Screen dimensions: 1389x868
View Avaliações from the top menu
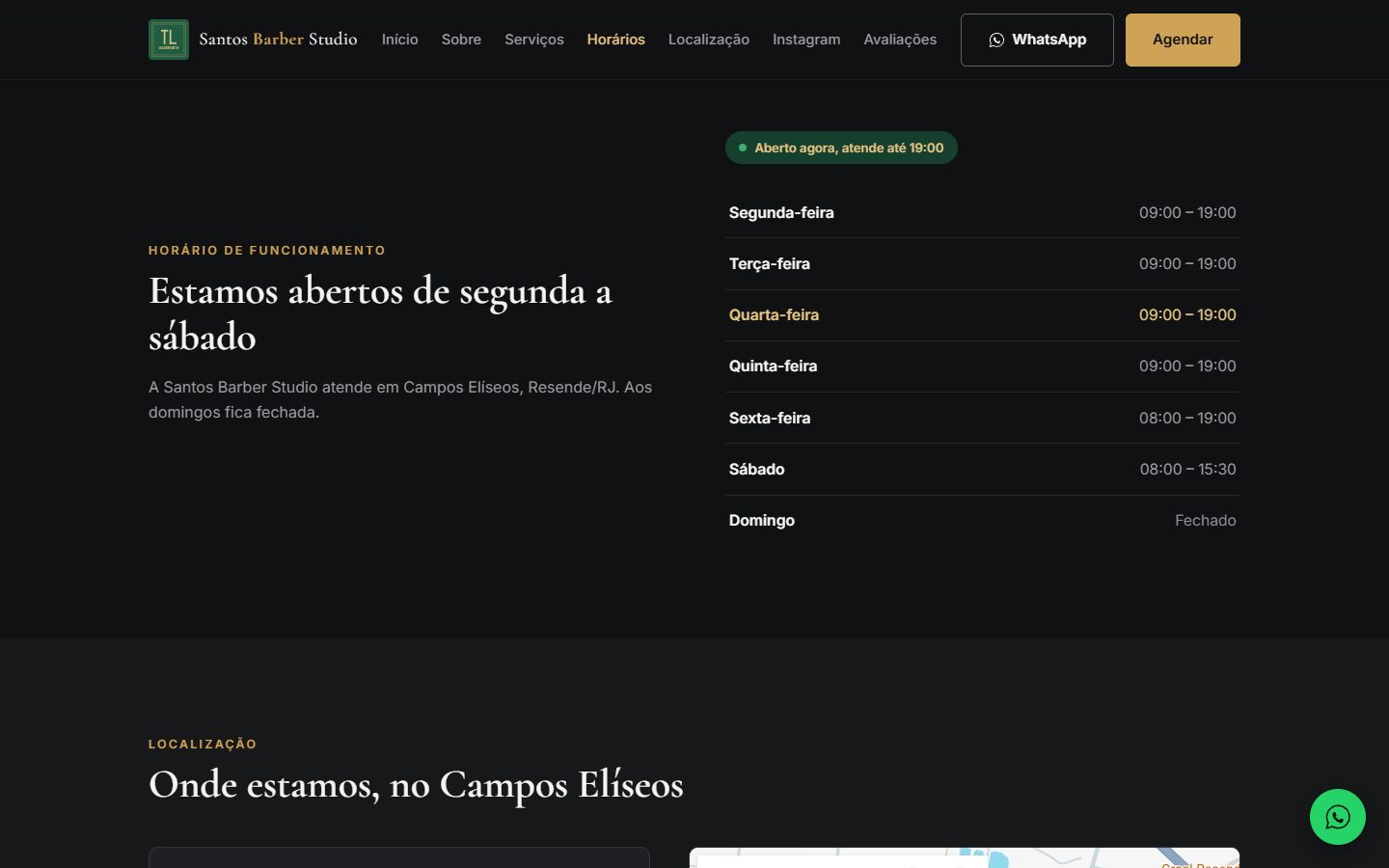pos(900,40)
